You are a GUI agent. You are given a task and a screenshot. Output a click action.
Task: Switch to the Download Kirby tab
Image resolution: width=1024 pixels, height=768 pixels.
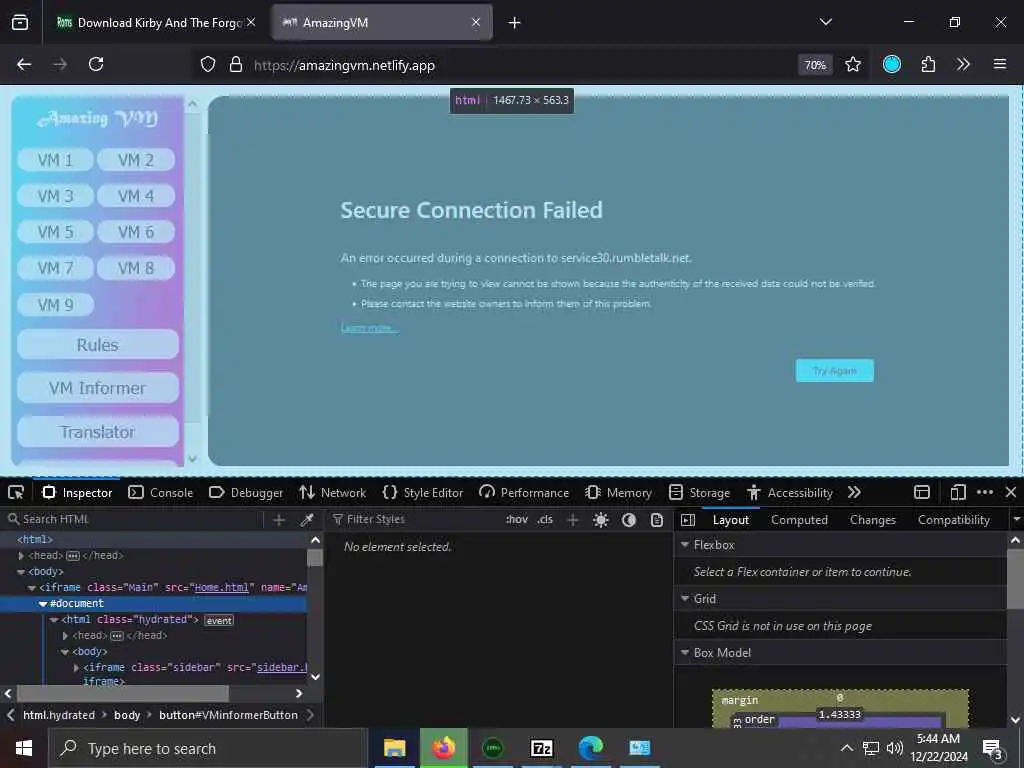coord(150,23)
